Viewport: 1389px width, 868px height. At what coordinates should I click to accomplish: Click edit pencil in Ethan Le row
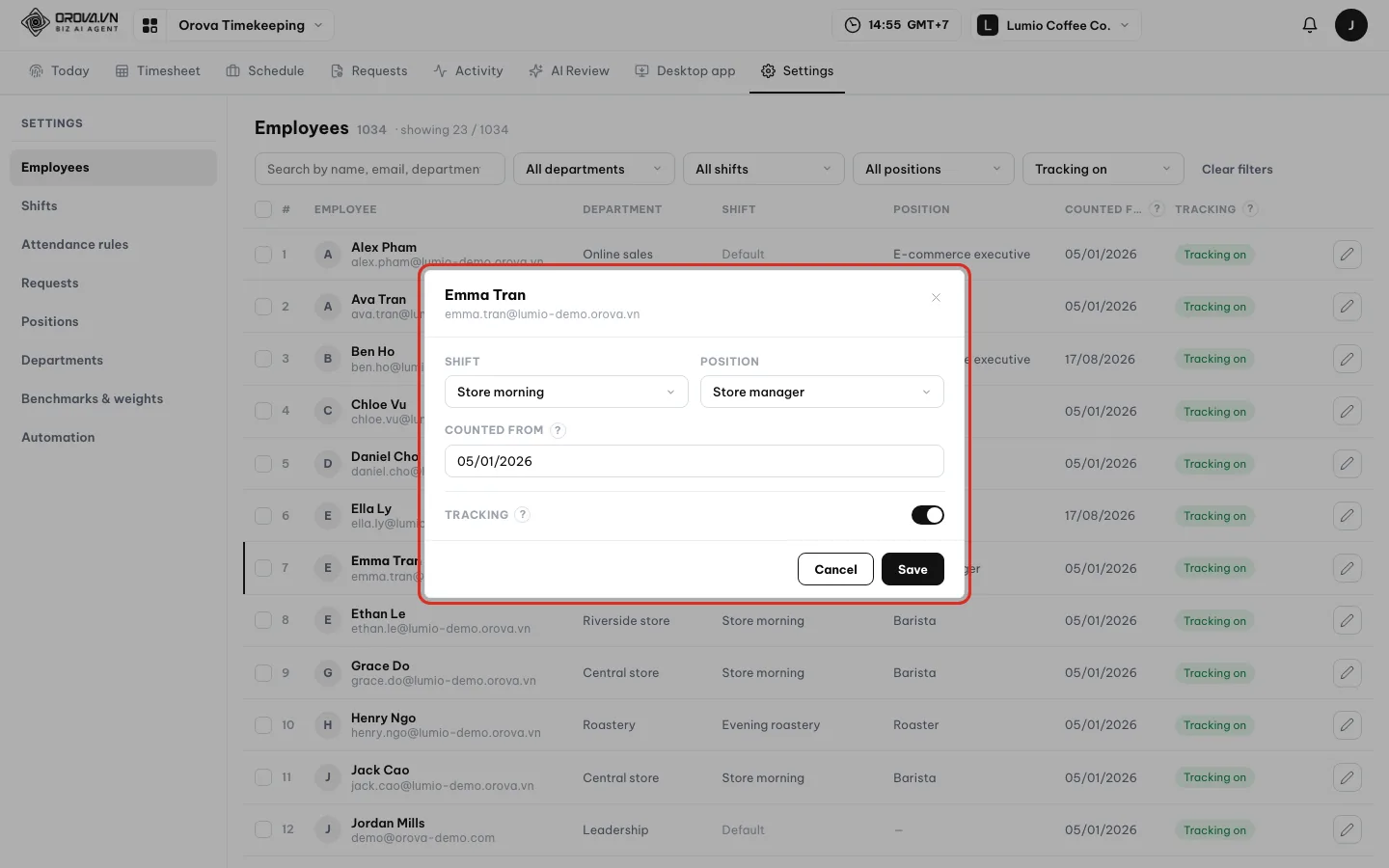coord(1347,620)
